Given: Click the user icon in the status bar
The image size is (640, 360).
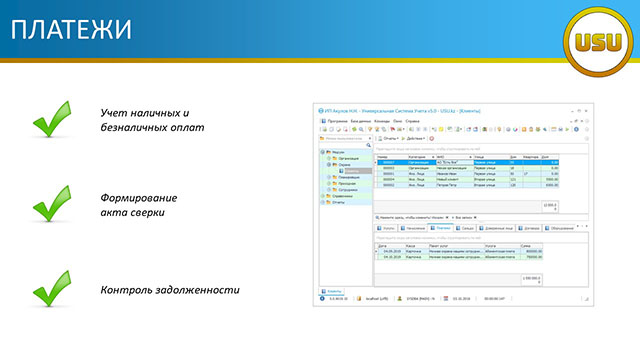Looking at the screenshot, I should point(400,299).
